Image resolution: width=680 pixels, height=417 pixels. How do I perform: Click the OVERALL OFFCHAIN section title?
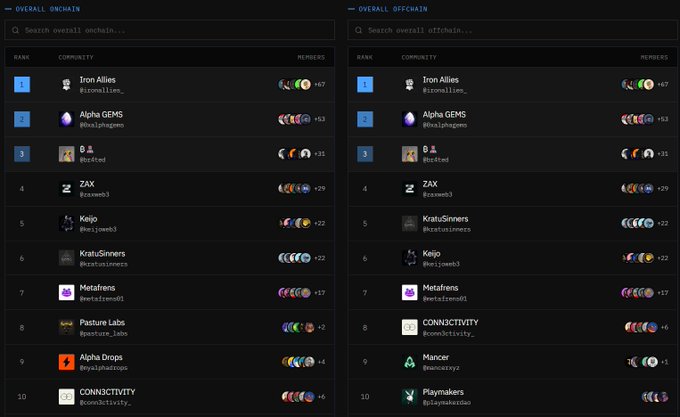coord(393,9)
